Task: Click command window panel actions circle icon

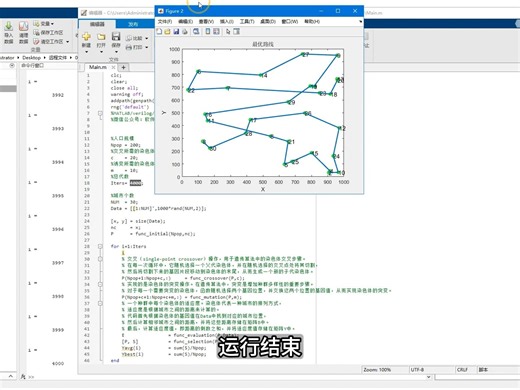Action: [x=12, y=66]
